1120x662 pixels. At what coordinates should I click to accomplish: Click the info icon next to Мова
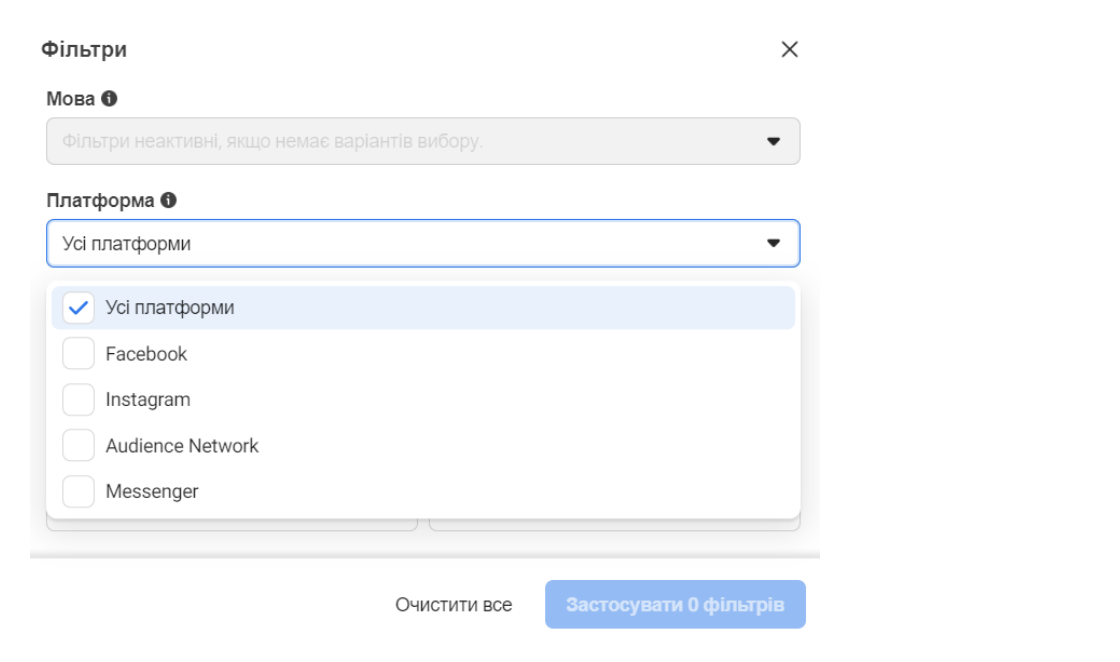pyautogui.click(x=109, y=99)
